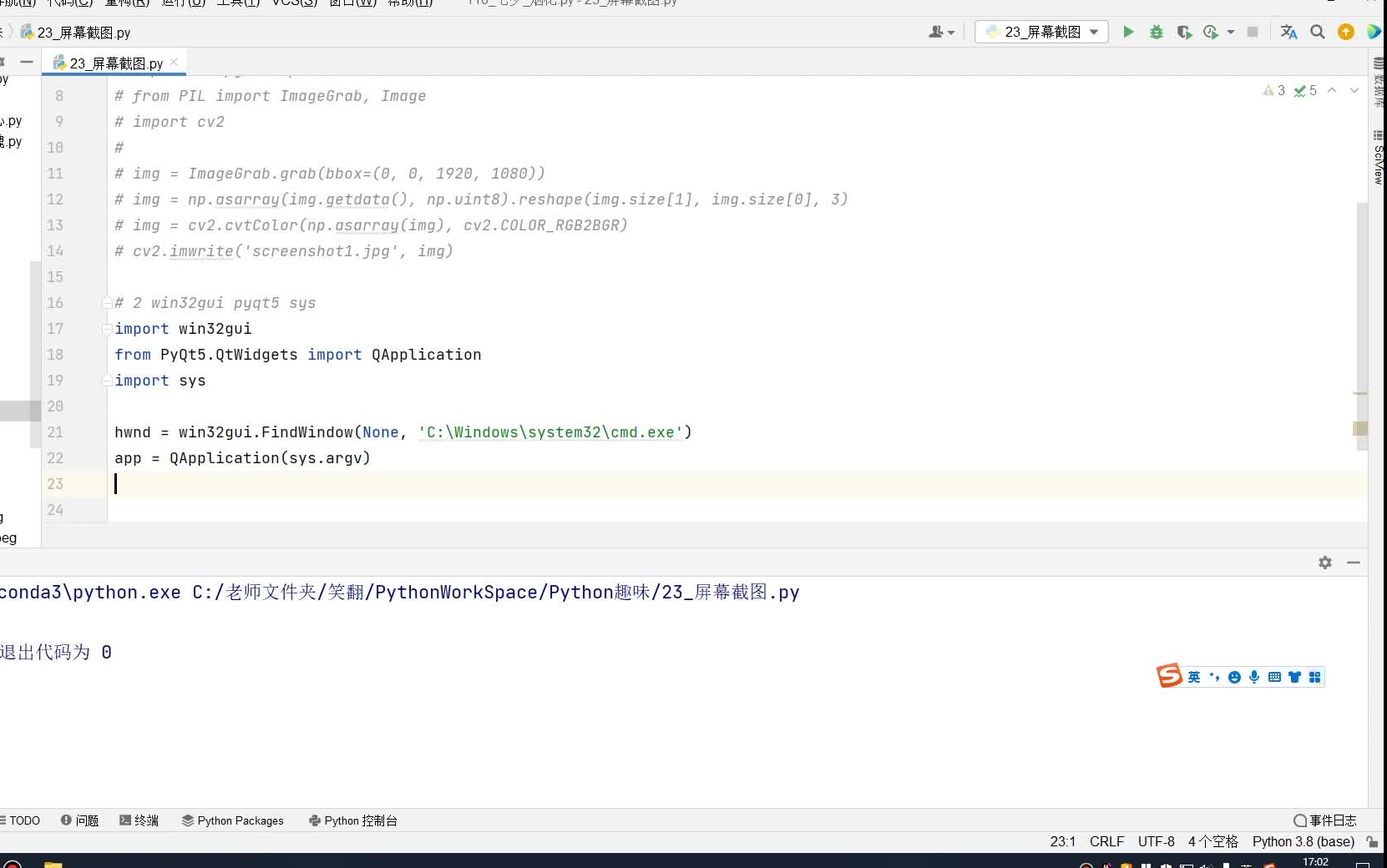Open the SciView side panel
1387x868 pixels.
point(1378,158)
